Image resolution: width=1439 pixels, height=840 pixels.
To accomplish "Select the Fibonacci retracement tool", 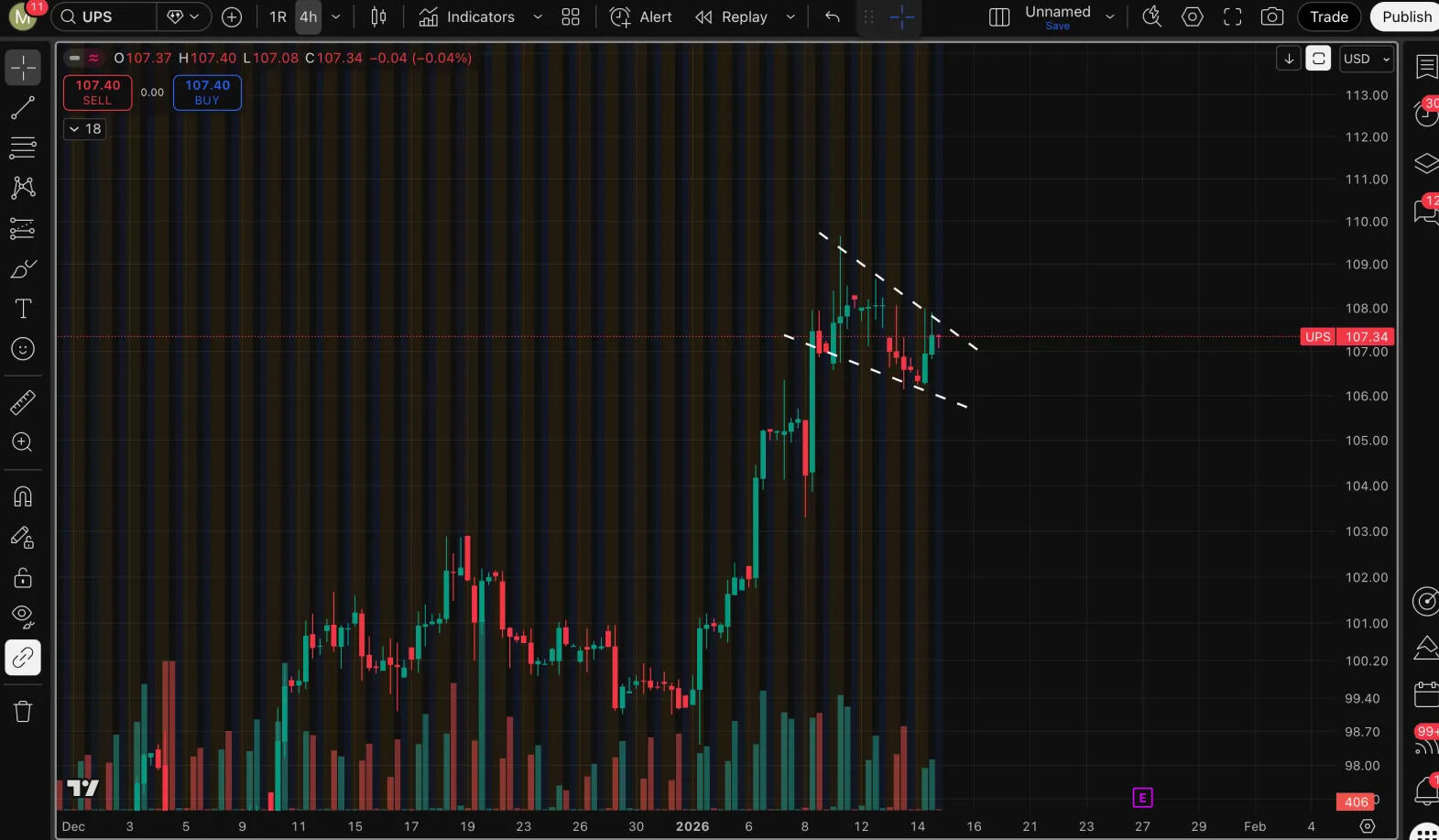I will coord(23,147).
